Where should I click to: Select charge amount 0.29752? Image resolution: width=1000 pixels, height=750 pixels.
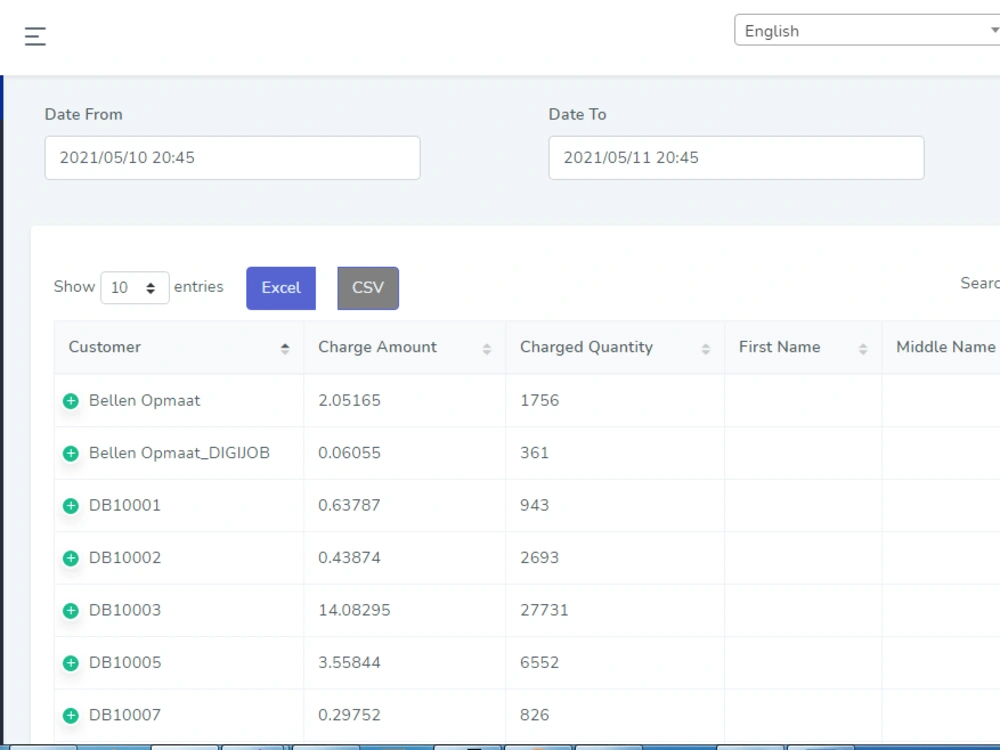click(x=349, y=714)
